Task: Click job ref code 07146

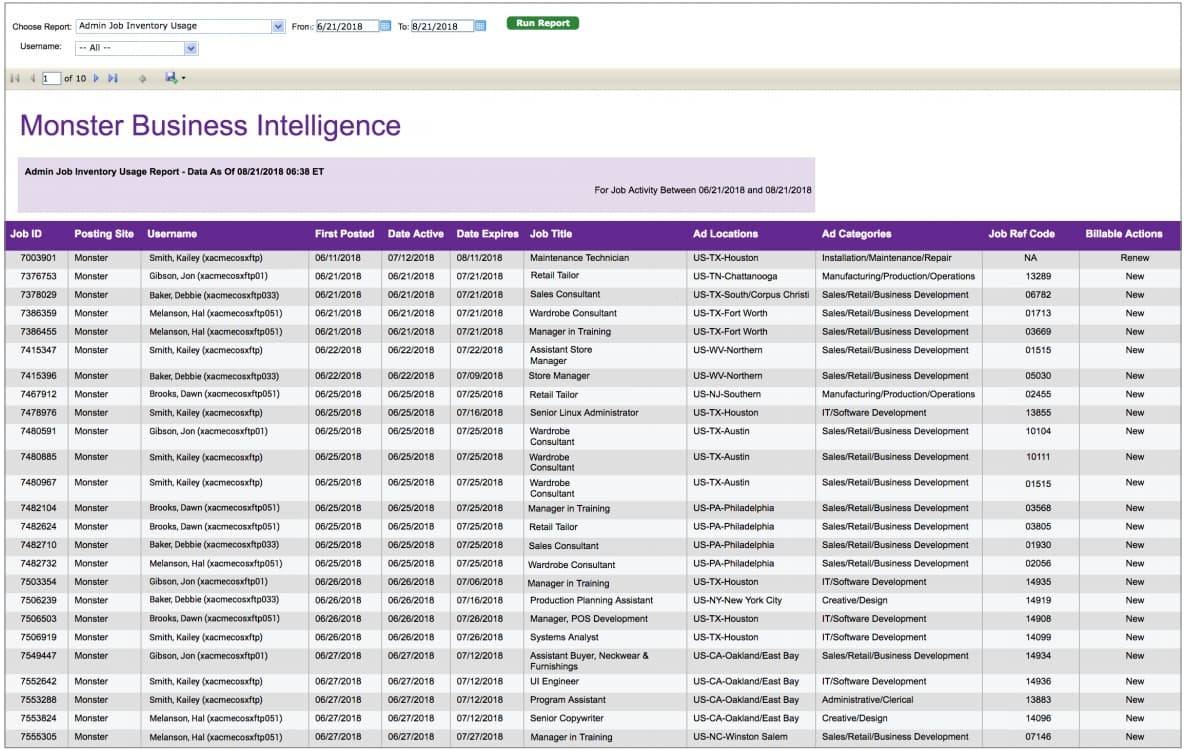Action: 1038,737
